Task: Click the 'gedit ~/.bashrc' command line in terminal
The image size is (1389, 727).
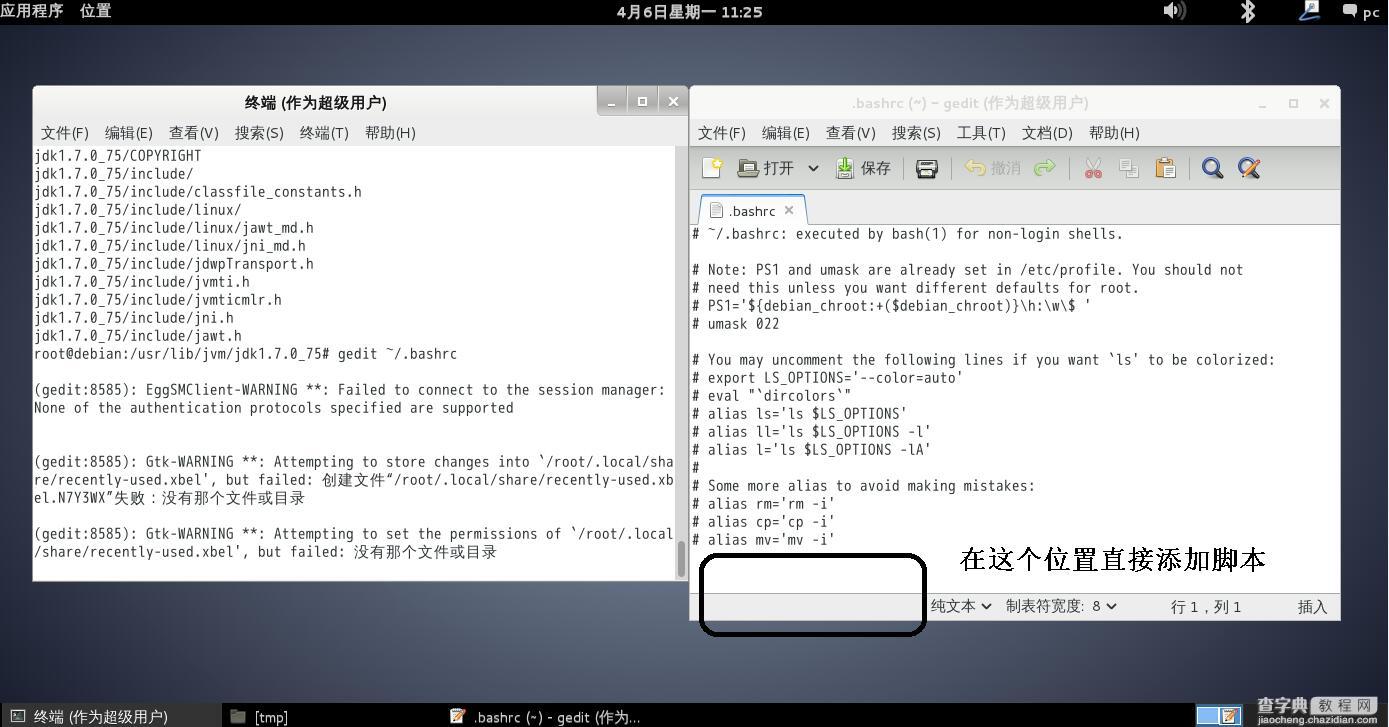Action: [245, 354]
